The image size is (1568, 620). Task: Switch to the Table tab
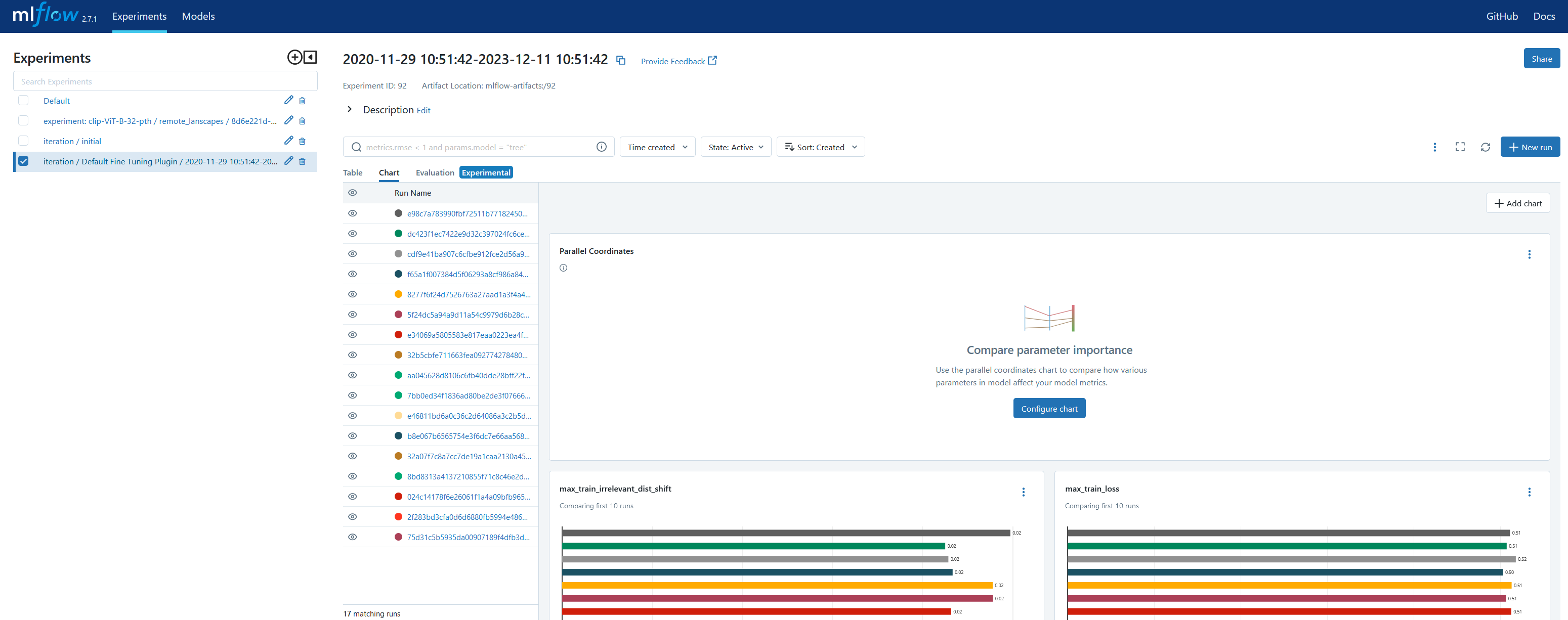(x=353, y=173)
